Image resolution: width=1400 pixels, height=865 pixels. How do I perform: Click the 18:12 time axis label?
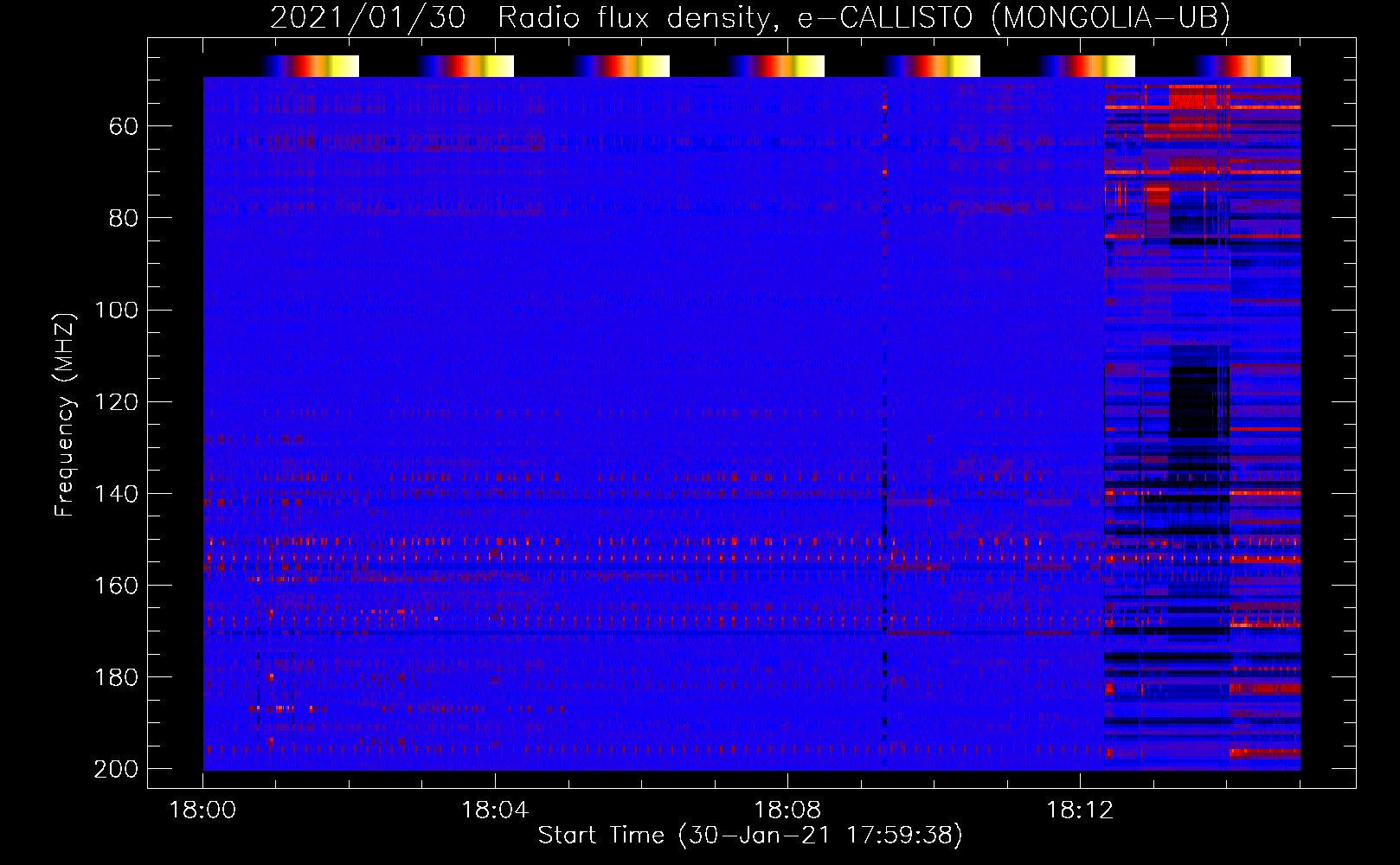pos(1080,811)
